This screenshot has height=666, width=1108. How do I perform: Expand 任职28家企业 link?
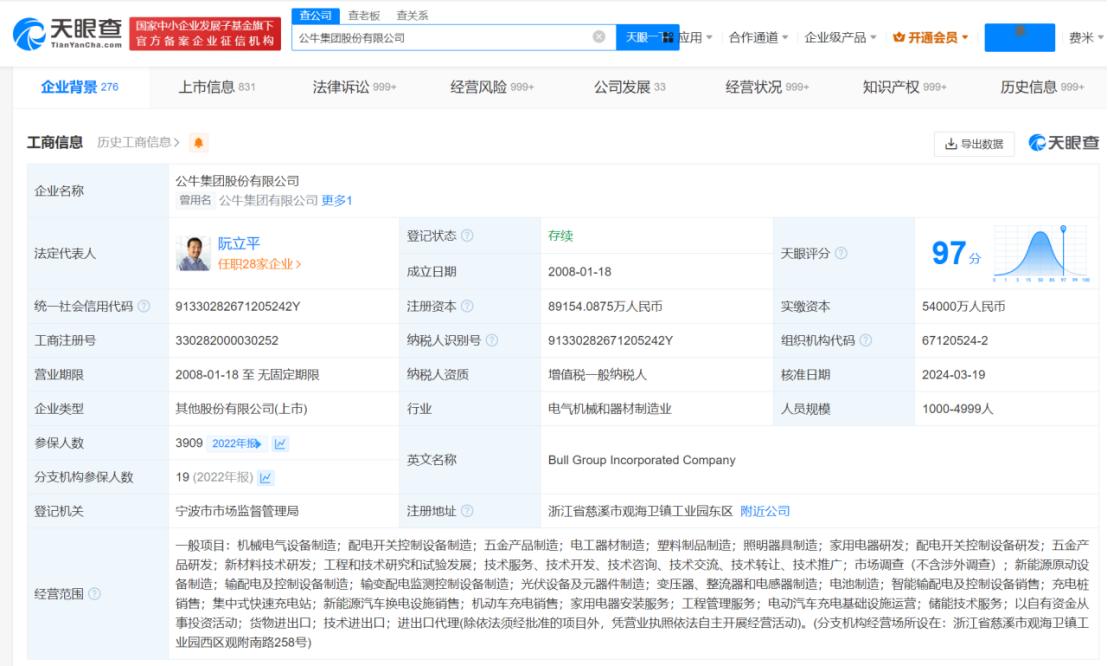259,264
